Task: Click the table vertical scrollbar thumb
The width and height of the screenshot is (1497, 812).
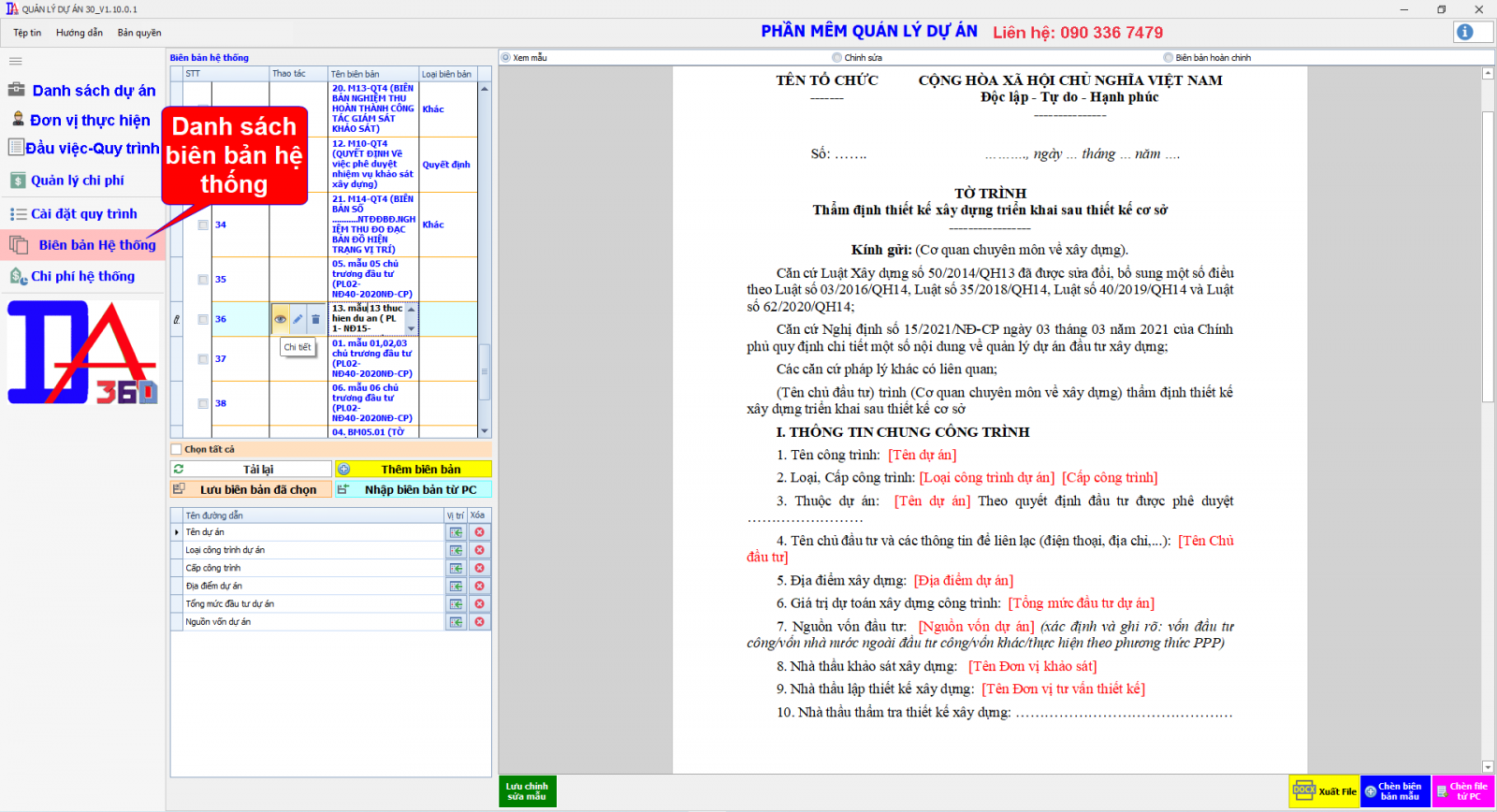Action: pos(485,372)
